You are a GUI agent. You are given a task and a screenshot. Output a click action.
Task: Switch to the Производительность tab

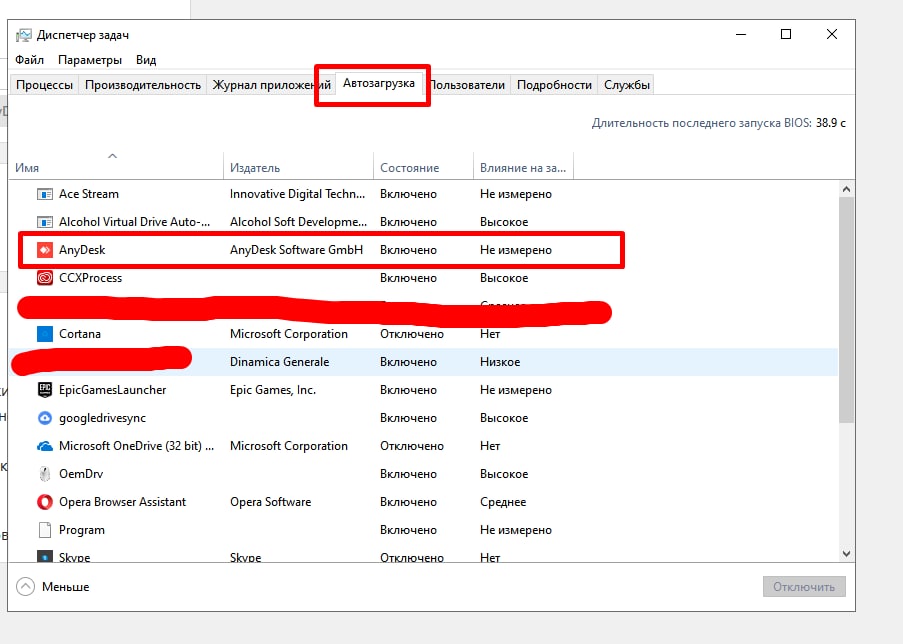pyautogui.click(x=143, y=85)
